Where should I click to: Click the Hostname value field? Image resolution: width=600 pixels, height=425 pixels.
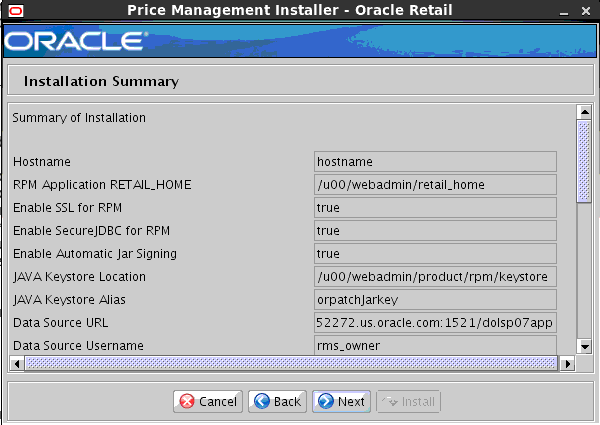pos(435,162)
